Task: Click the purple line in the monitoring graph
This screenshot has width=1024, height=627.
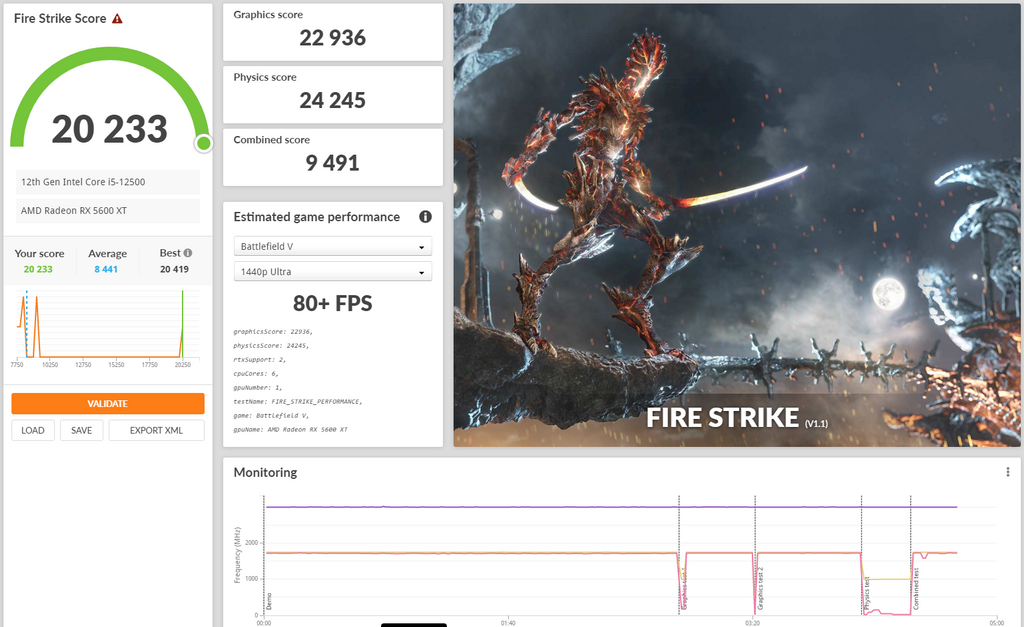Action: click(611, 507)
